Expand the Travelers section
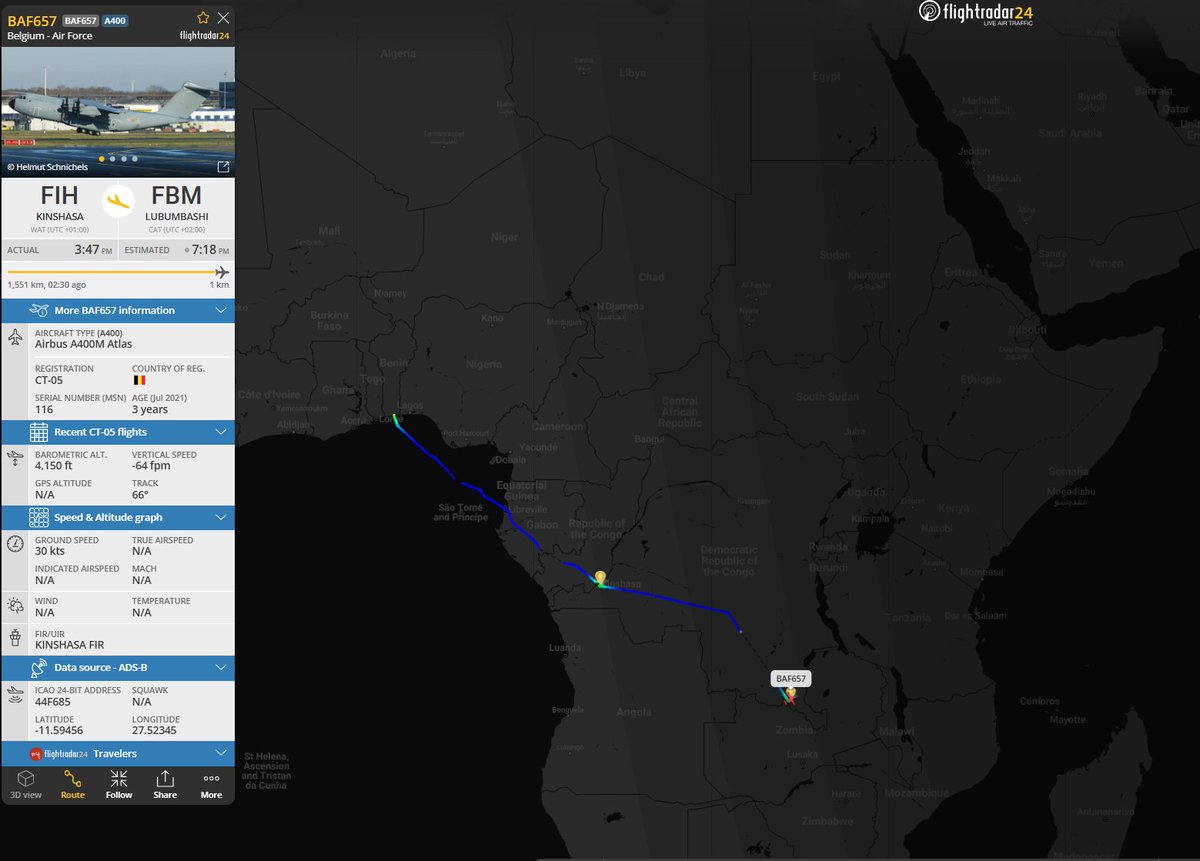The image size is (1200, 861). tap(118, 753)
